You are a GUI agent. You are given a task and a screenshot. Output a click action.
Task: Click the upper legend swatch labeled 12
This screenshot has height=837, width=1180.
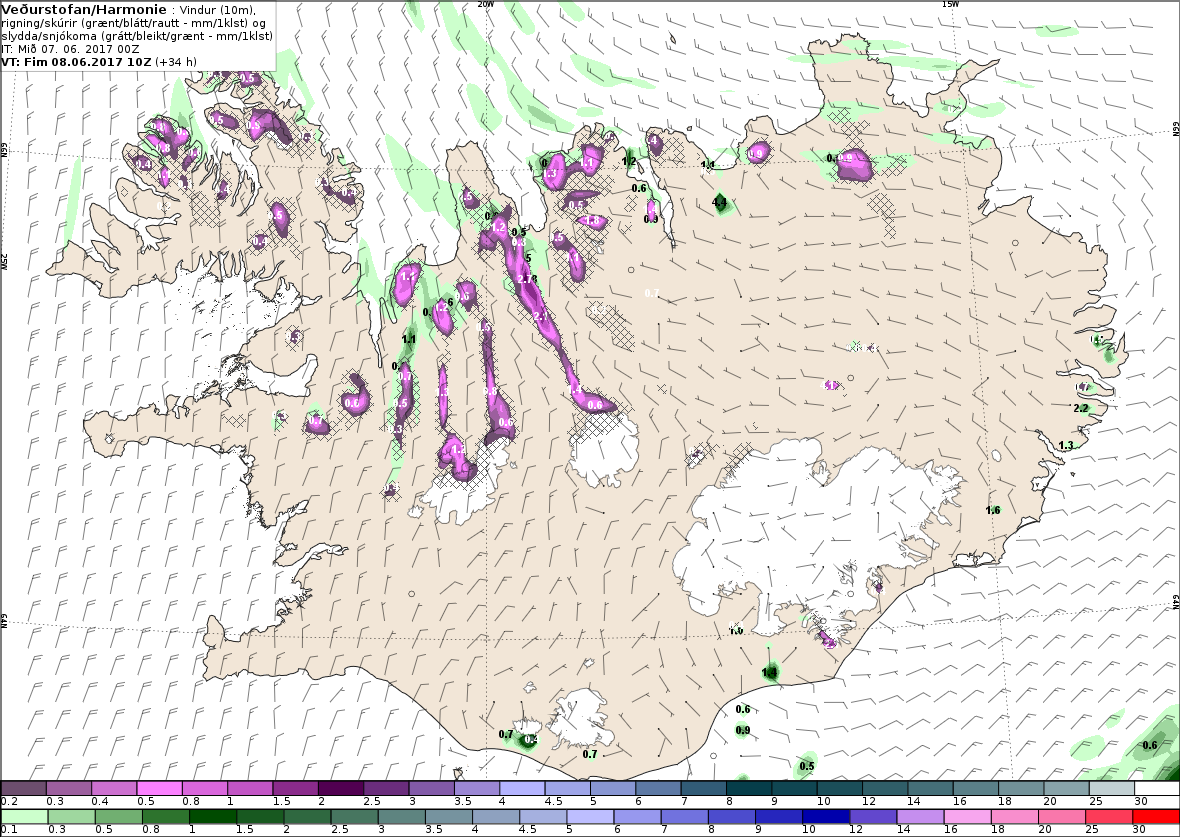tap(885, 788)
